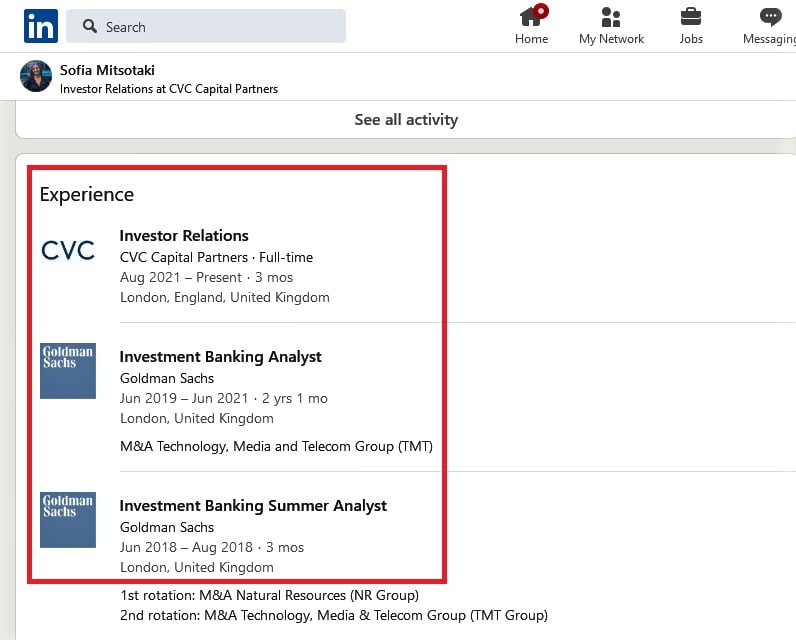Open the Messaging chat bubble icon
The image size is (796, 640).
[x=771, y=17]
